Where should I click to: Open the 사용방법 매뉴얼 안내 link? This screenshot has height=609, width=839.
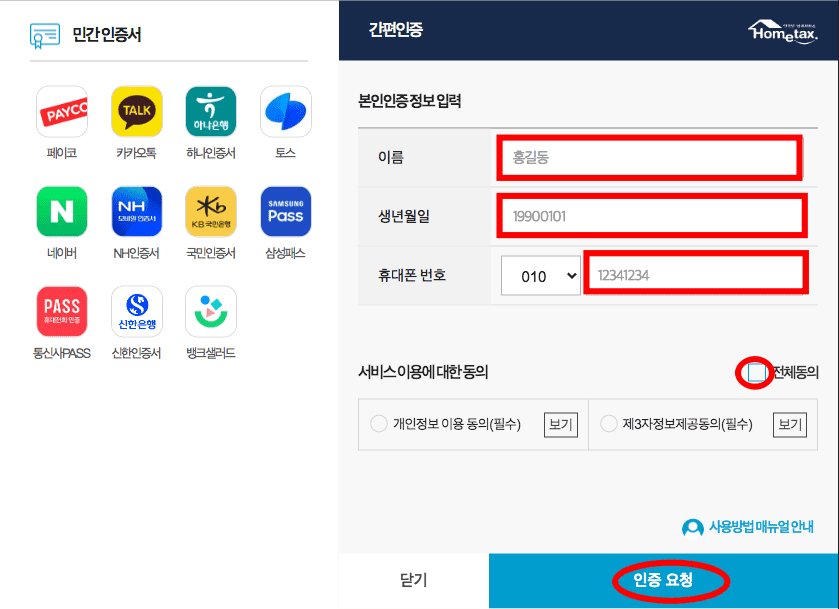[761, 527]
